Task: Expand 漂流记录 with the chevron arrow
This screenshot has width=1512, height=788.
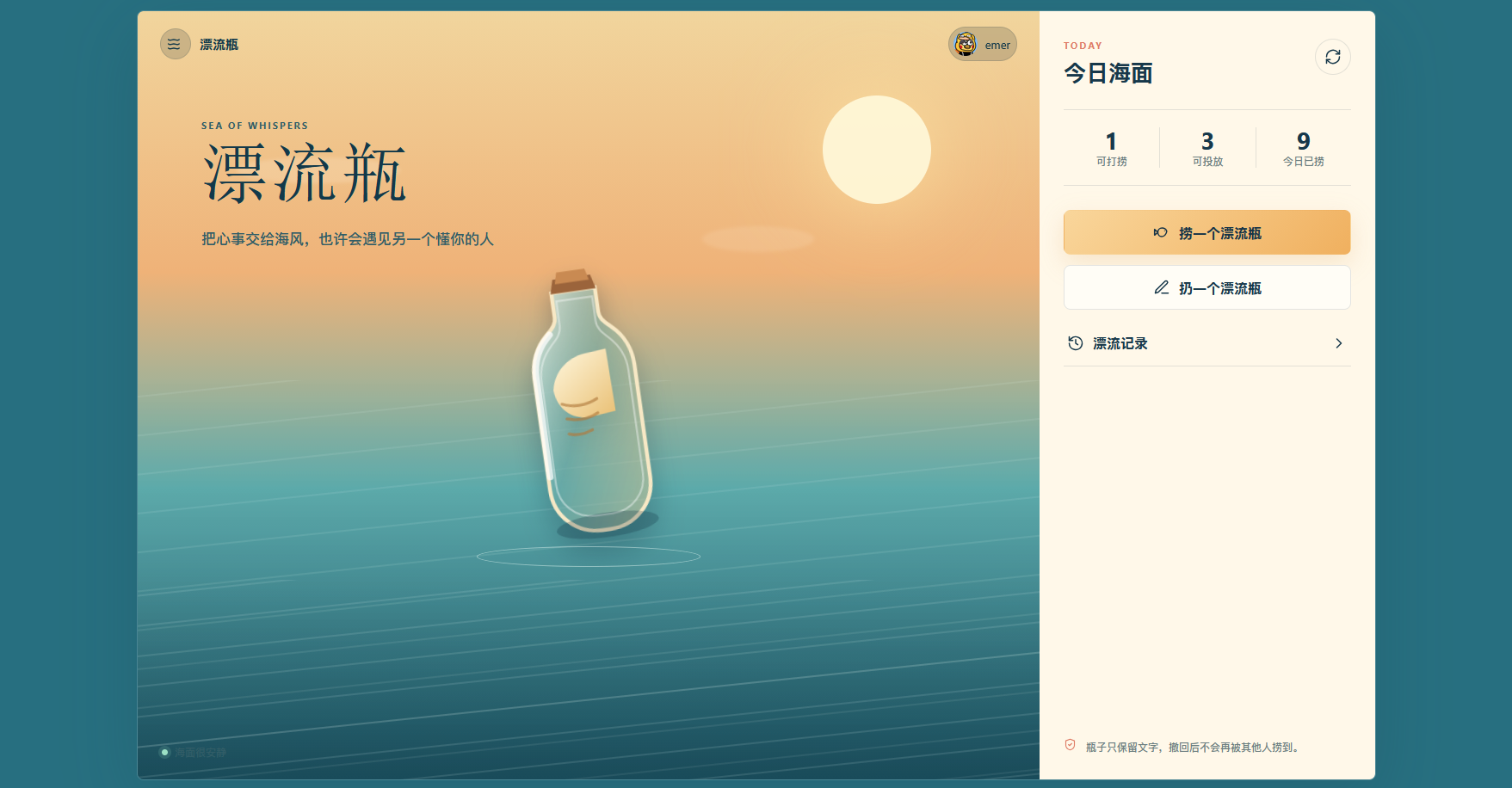Action: pos(1338,343)
